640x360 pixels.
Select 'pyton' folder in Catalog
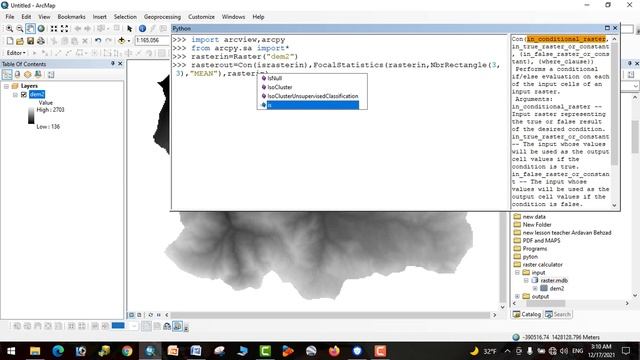pos(530,257)
